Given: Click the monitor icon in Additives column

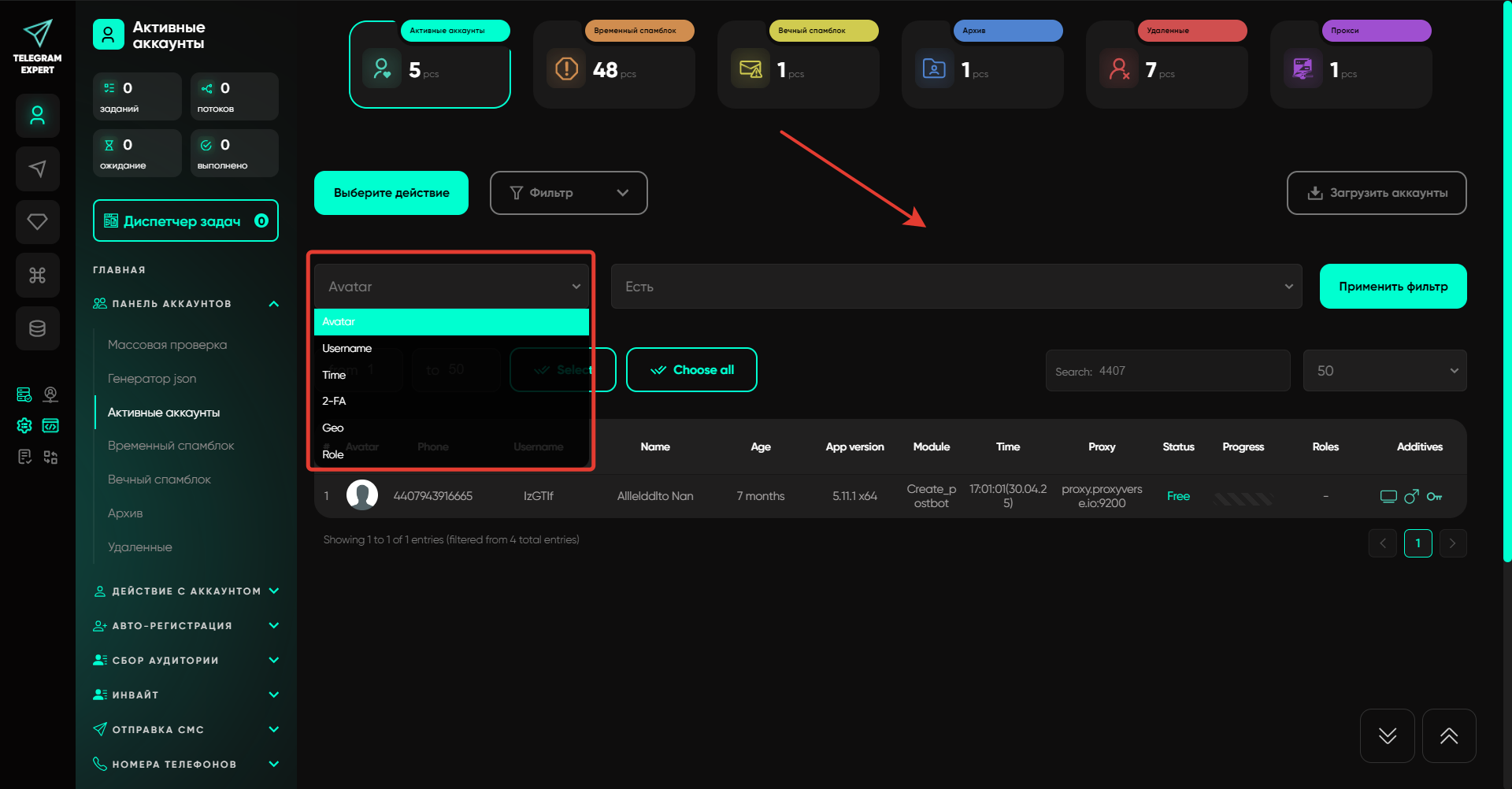Looking at the screenshot, I should (1388, 496).
